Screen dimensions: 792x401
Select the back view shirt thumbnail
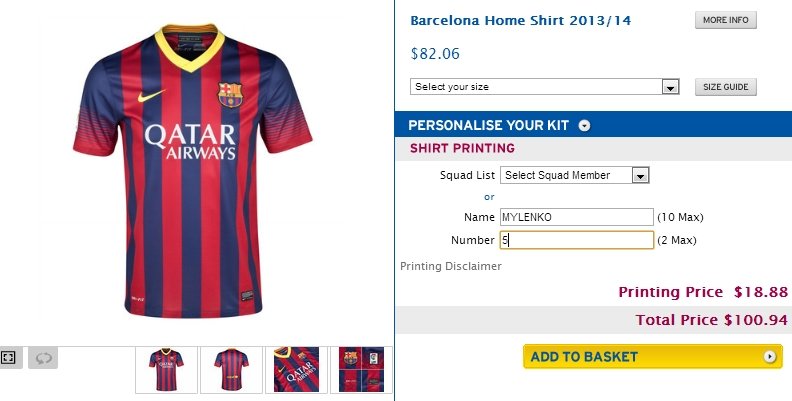coord(231,370)
